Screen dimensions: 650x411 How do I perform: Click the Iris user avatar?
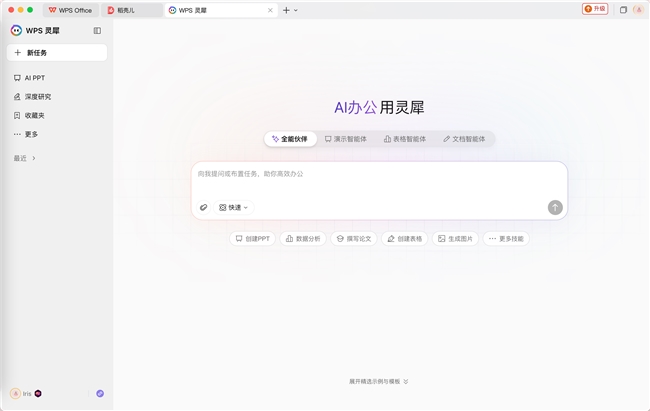click(x=16, y=394)
